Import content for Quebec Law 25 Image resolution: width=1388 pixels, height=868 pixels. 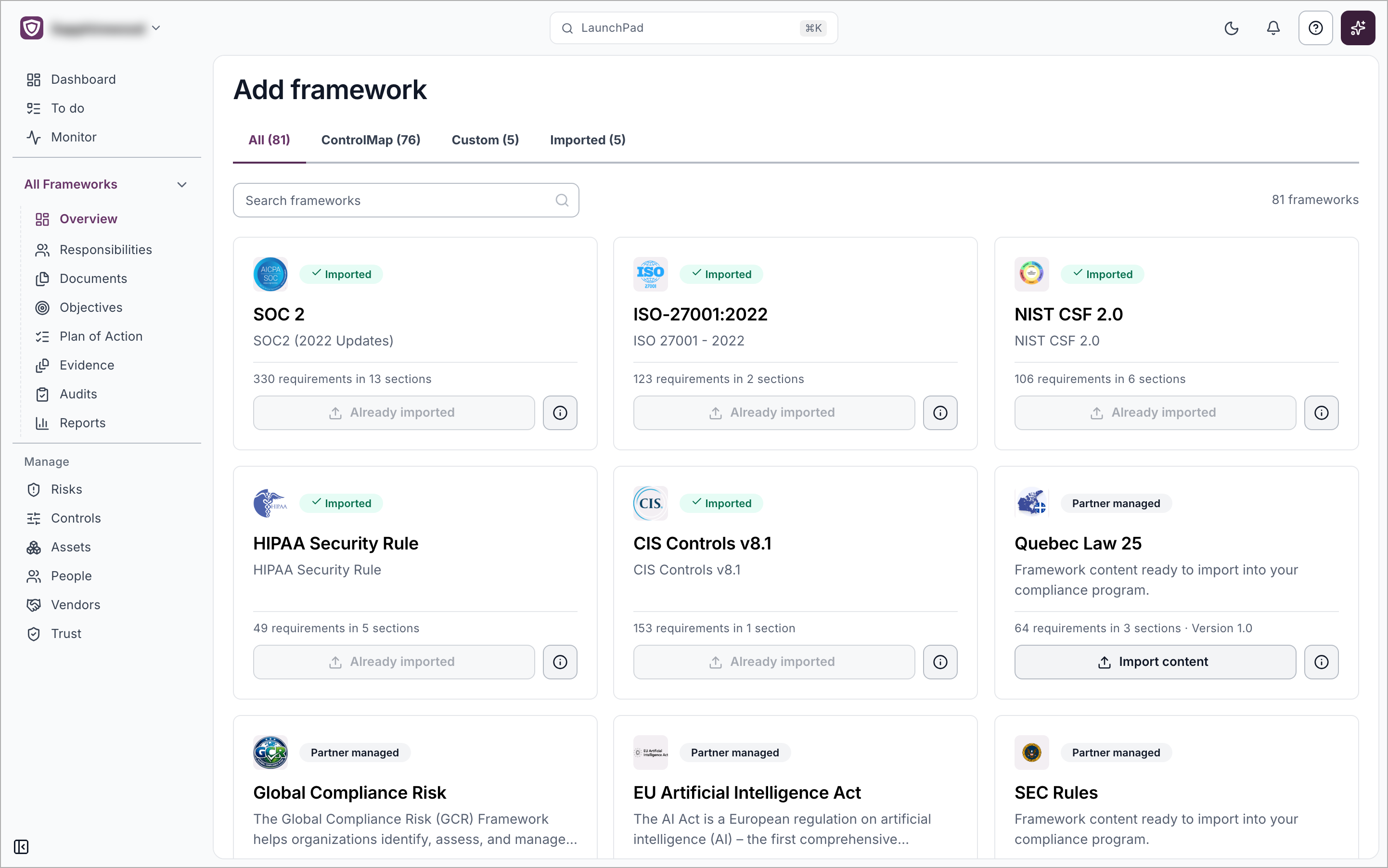tap(1155, 662)
